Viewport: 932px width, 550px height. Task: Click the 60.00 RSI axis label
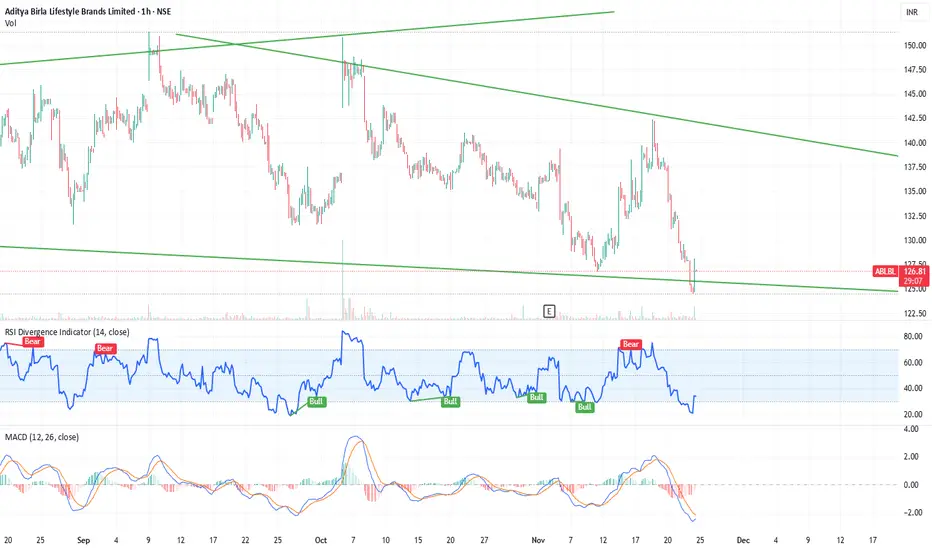point(913,363)
